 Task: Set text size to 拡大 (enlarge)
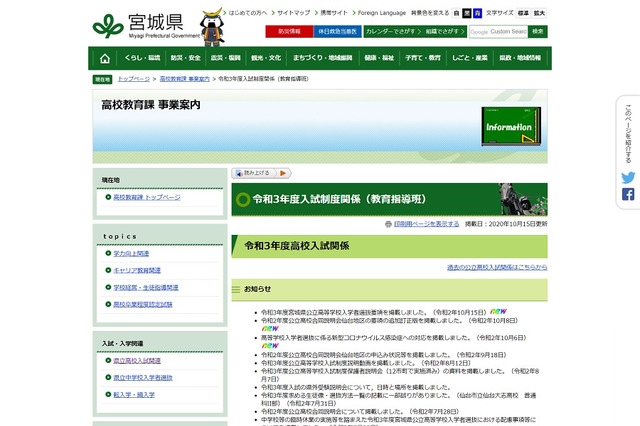[x=539, y=13]
